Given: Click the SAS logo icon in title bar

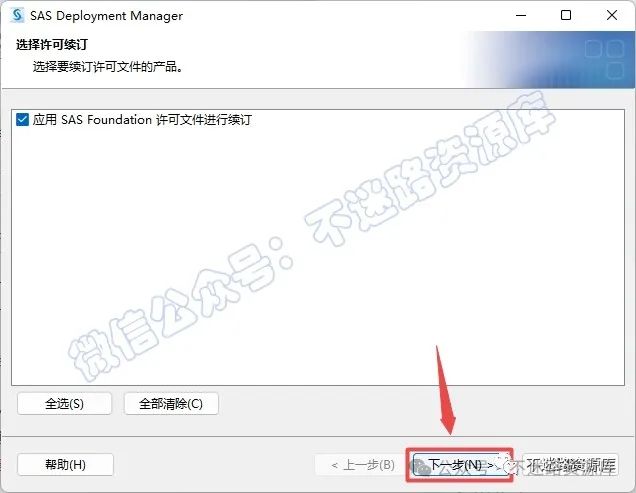Looking at the screenshot, I should (x=17, y=15).
